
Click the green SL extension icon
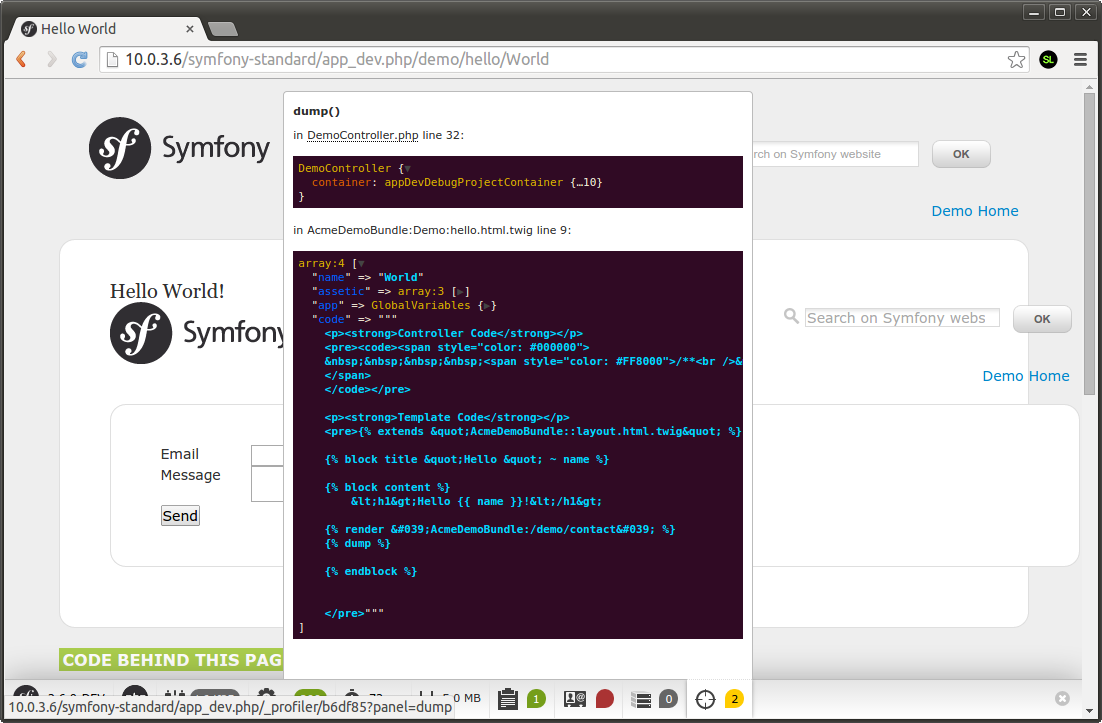pyautogui.click(x=1048, y=60)
